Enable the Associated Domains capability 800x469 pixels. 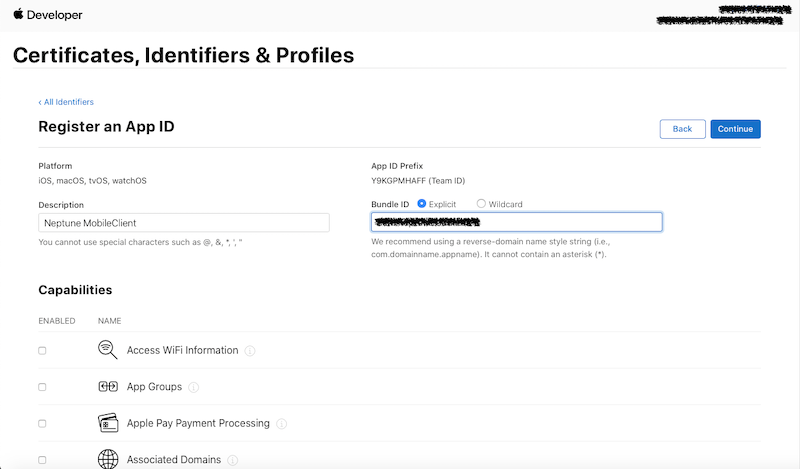[42, 460]
